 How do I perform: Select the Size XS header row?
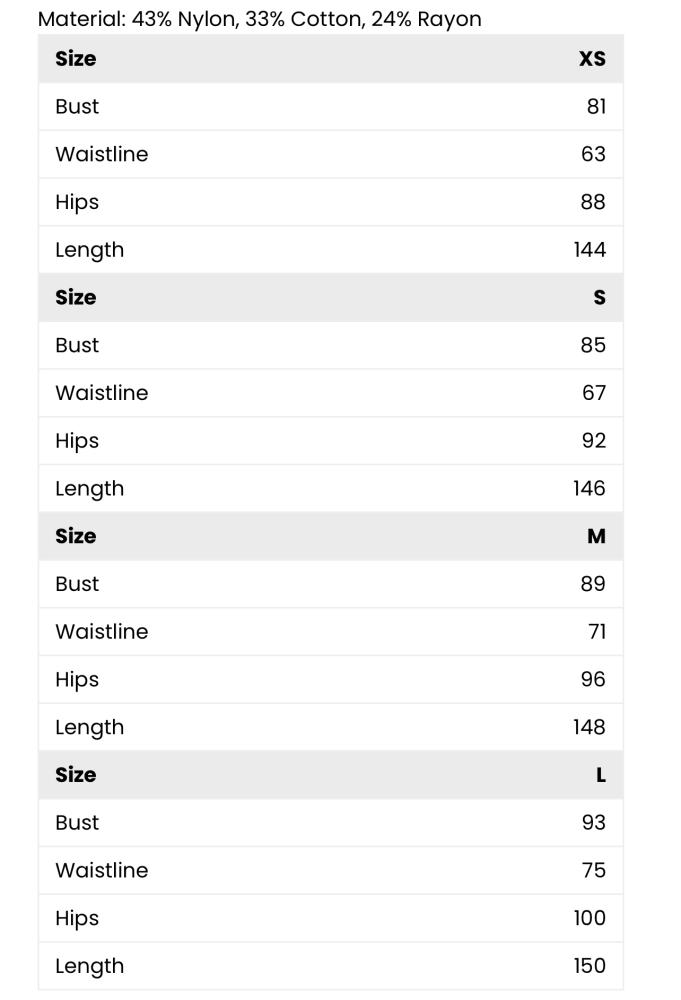pos(330,59)
